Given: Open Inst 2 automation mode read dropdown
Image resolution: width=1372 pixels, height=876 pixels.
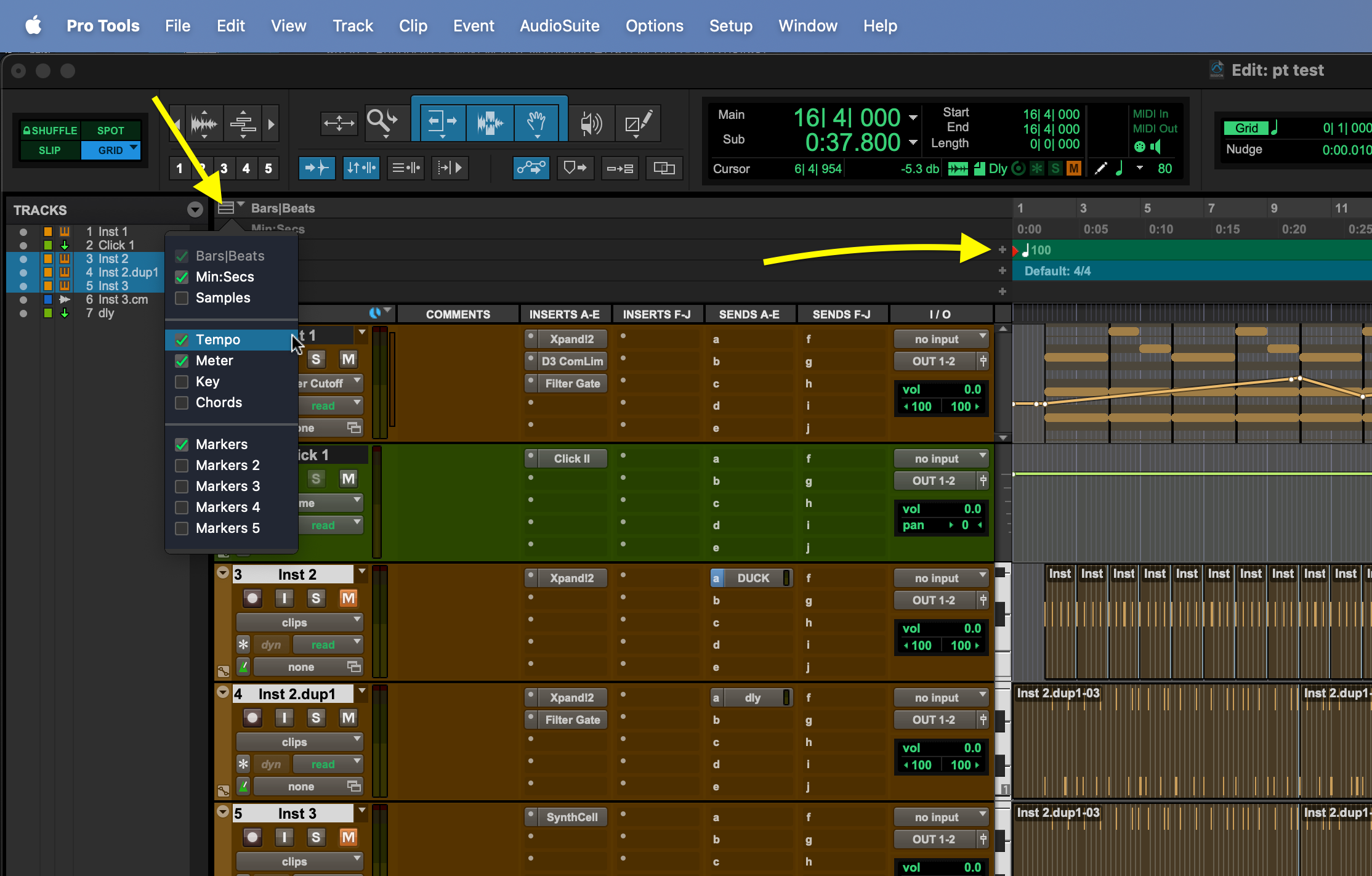Looking at the screenshot, I should [328, 644].
